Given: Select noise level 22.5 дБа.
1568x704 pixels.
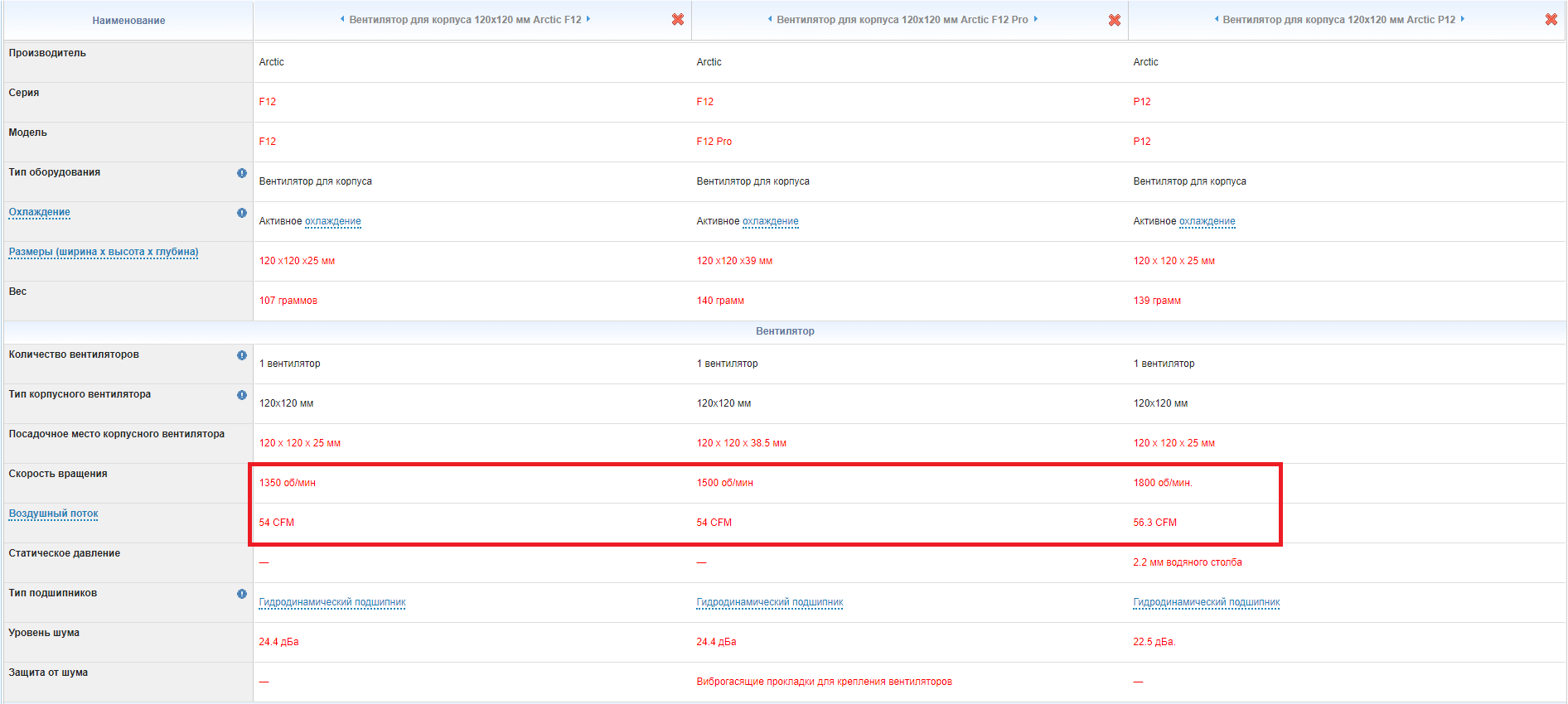Looking at the screenshot, I should coord(1154,642).
